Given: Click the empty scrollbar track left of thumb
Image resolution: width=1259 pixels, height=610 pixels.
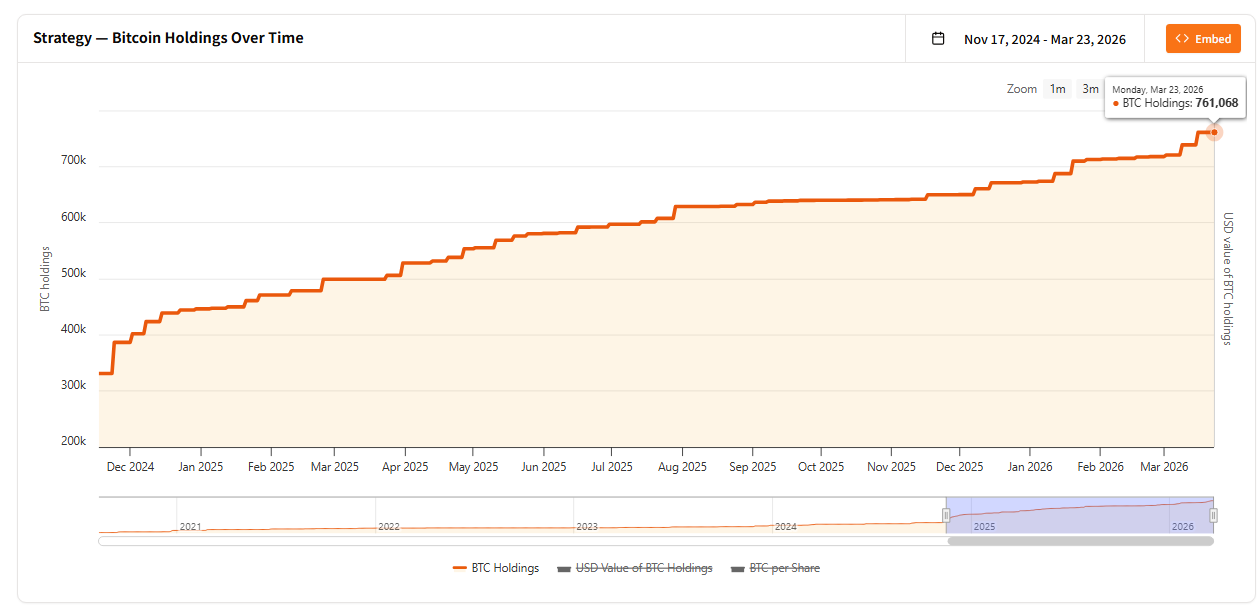Looking at the screenshot, I should [500, 541].
